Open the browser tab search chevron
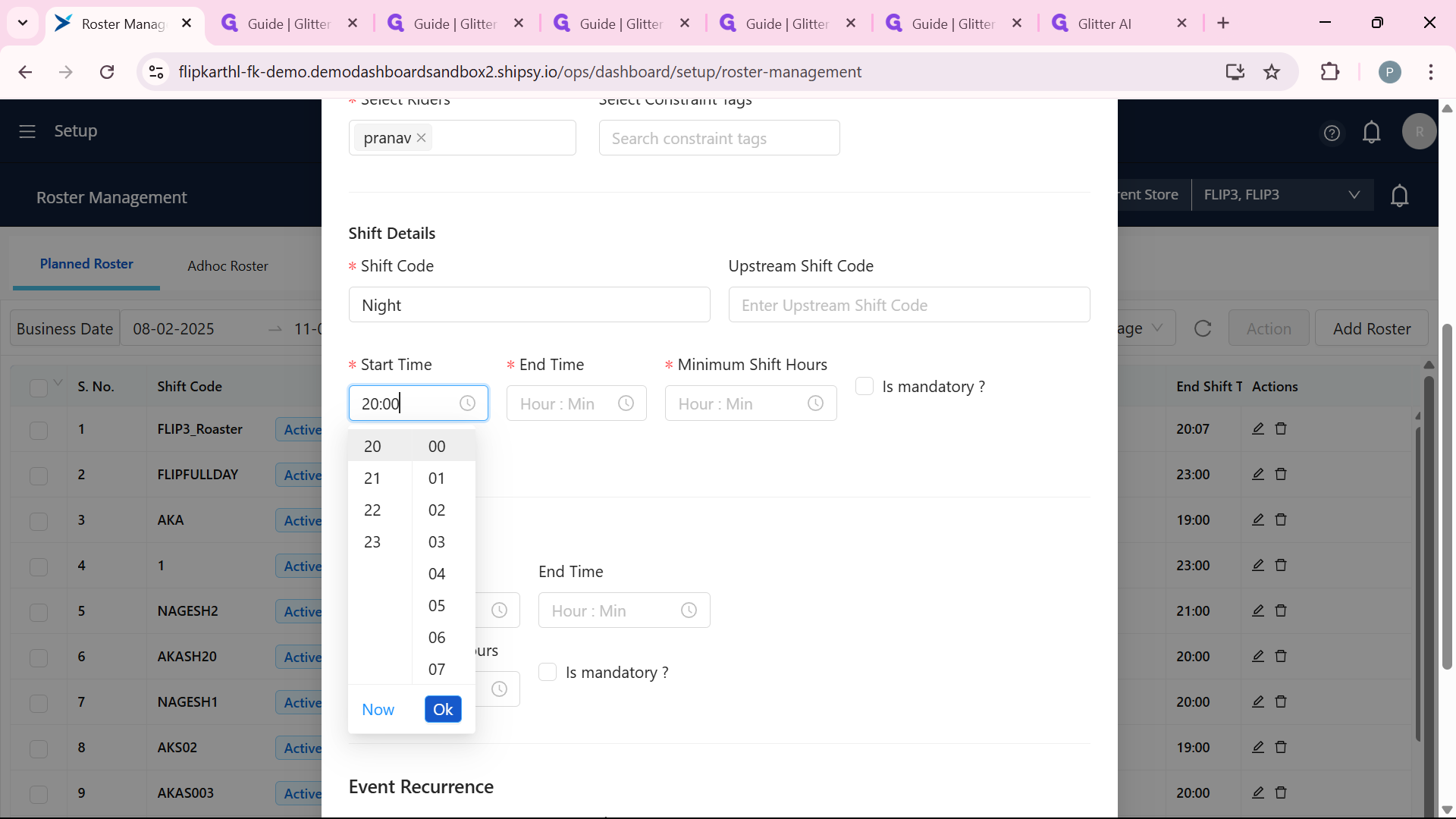The height and width of the screenshot is (819, 1456). pos(23,23)
